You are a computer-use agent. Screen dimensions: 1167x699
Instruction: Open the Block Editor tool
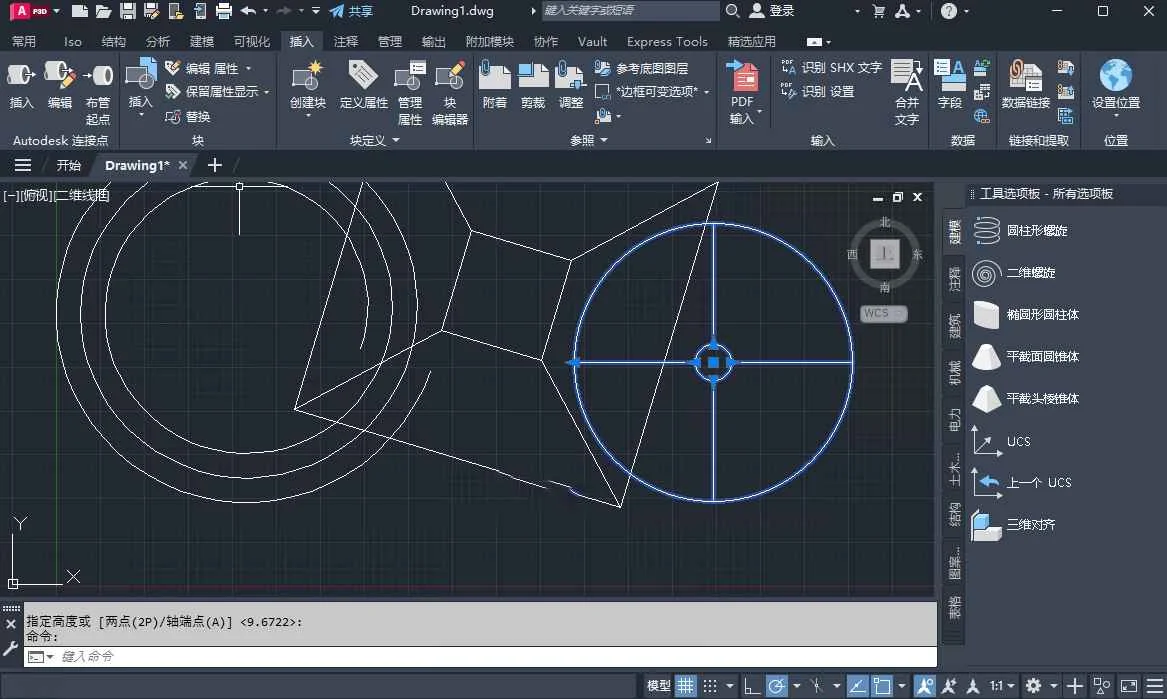[x=450, y=92]
